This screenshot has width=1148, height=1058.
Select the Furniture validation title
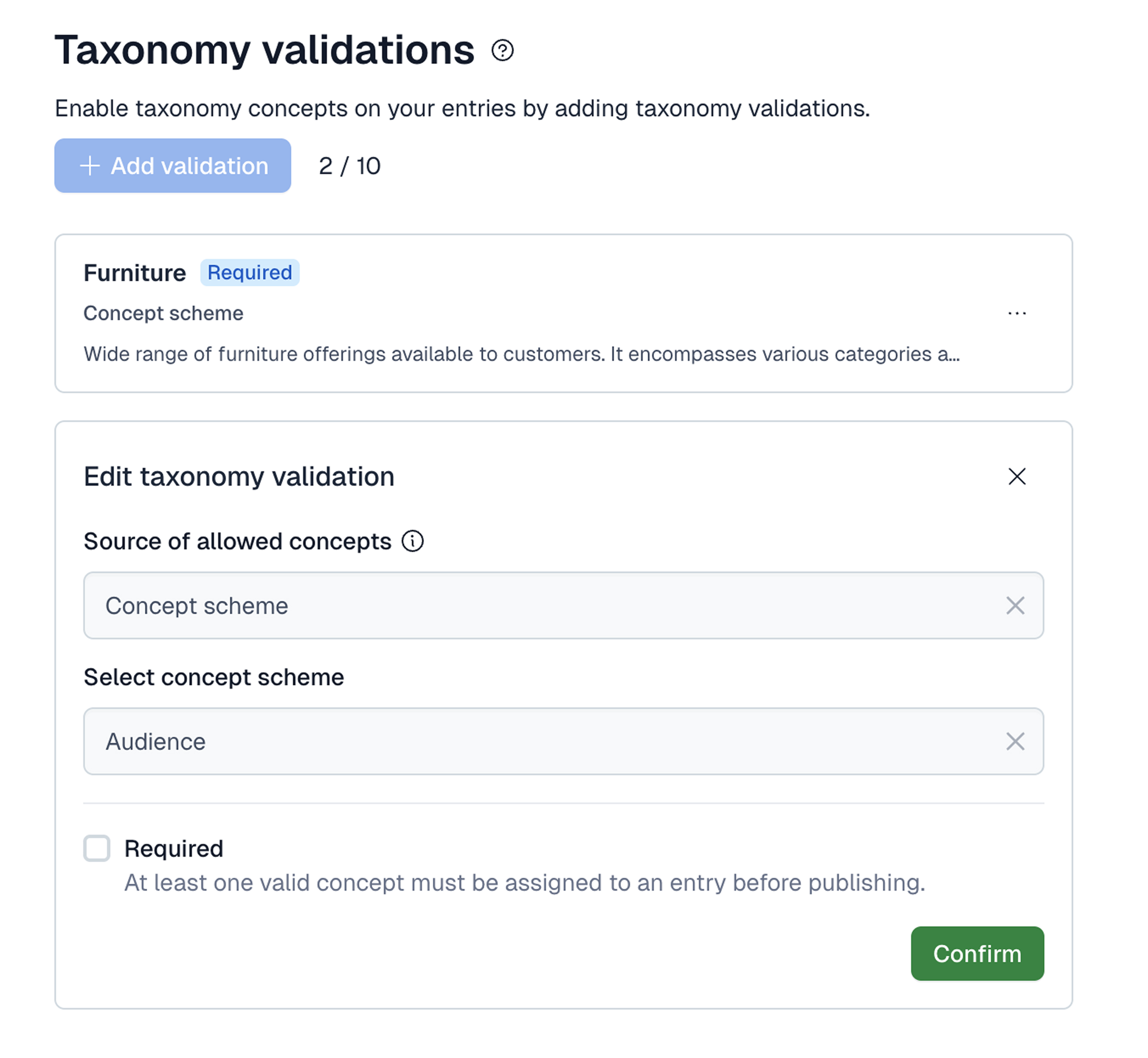[135, 273]
